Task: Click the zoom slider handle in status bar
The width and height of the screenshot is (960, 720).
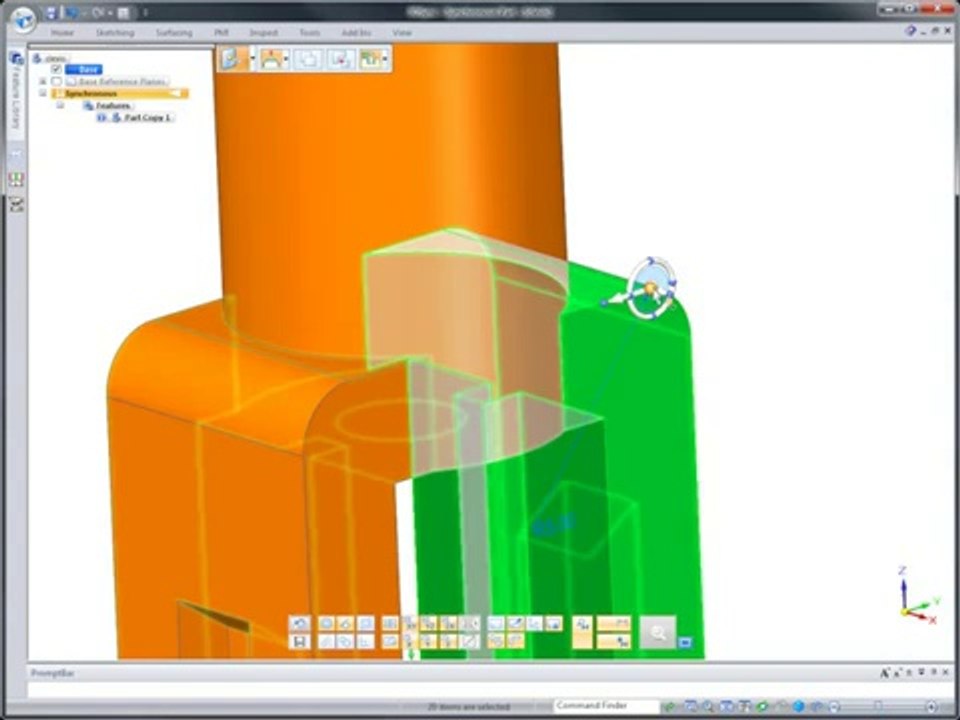Action: 877,707
